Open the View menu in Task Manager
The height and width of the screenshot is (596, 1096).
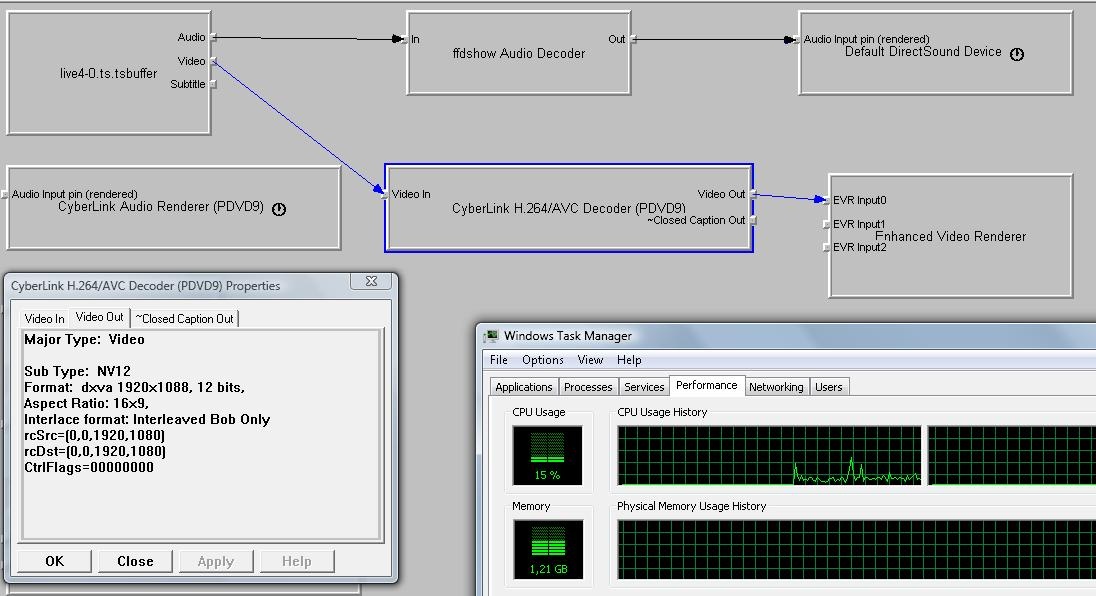point(590,360)
